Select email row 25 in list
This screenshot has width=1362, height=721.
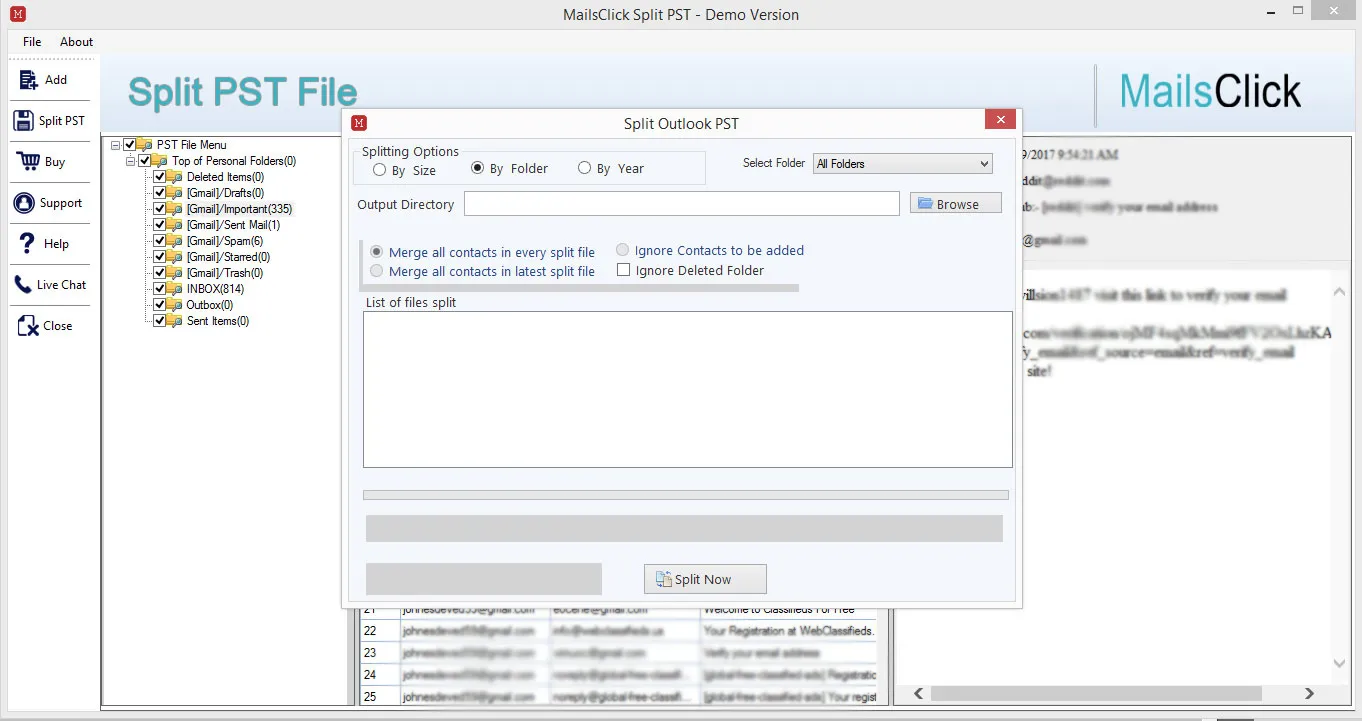pyautogui.click(x=618, y=696)
